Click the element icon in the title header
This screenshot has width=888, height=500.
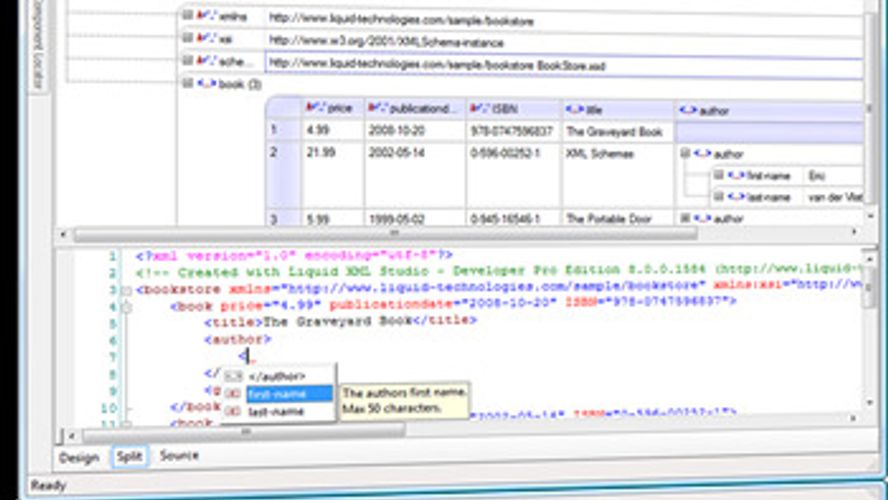click(575, 109)
